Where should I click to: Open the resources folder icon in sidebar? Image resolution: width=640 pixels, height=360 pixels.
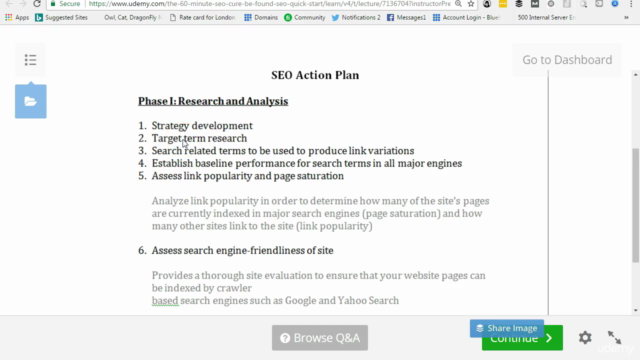(31, 101)
